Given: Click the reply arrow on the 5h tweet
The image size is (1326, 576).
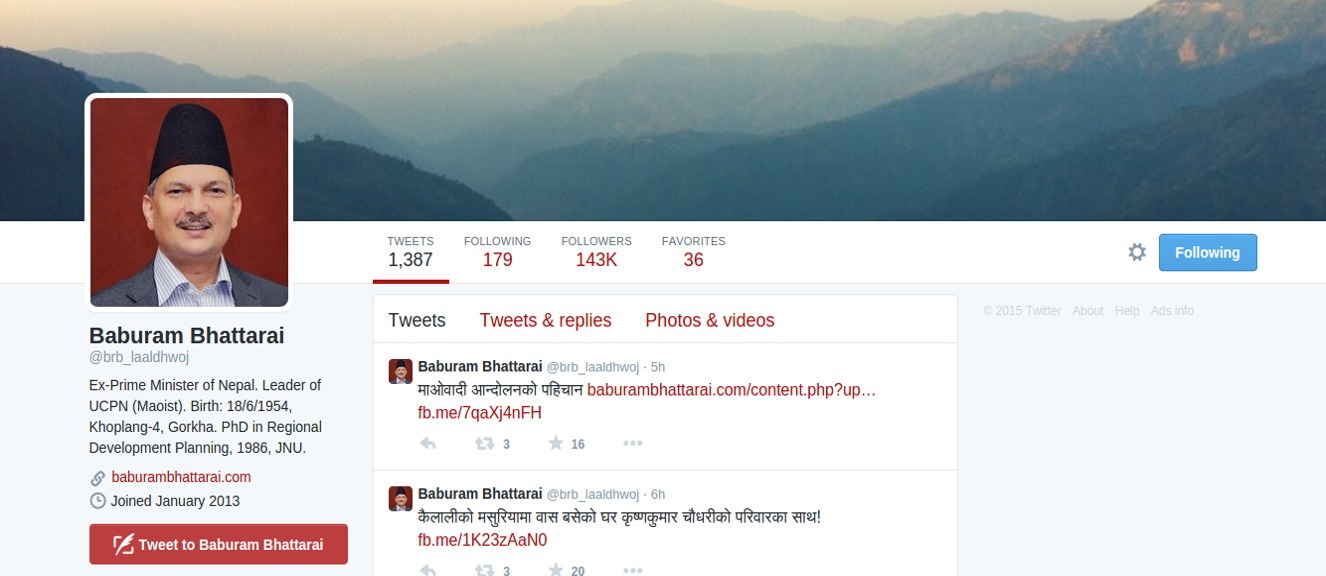Looking at the screenshot, I should (427, 443).
